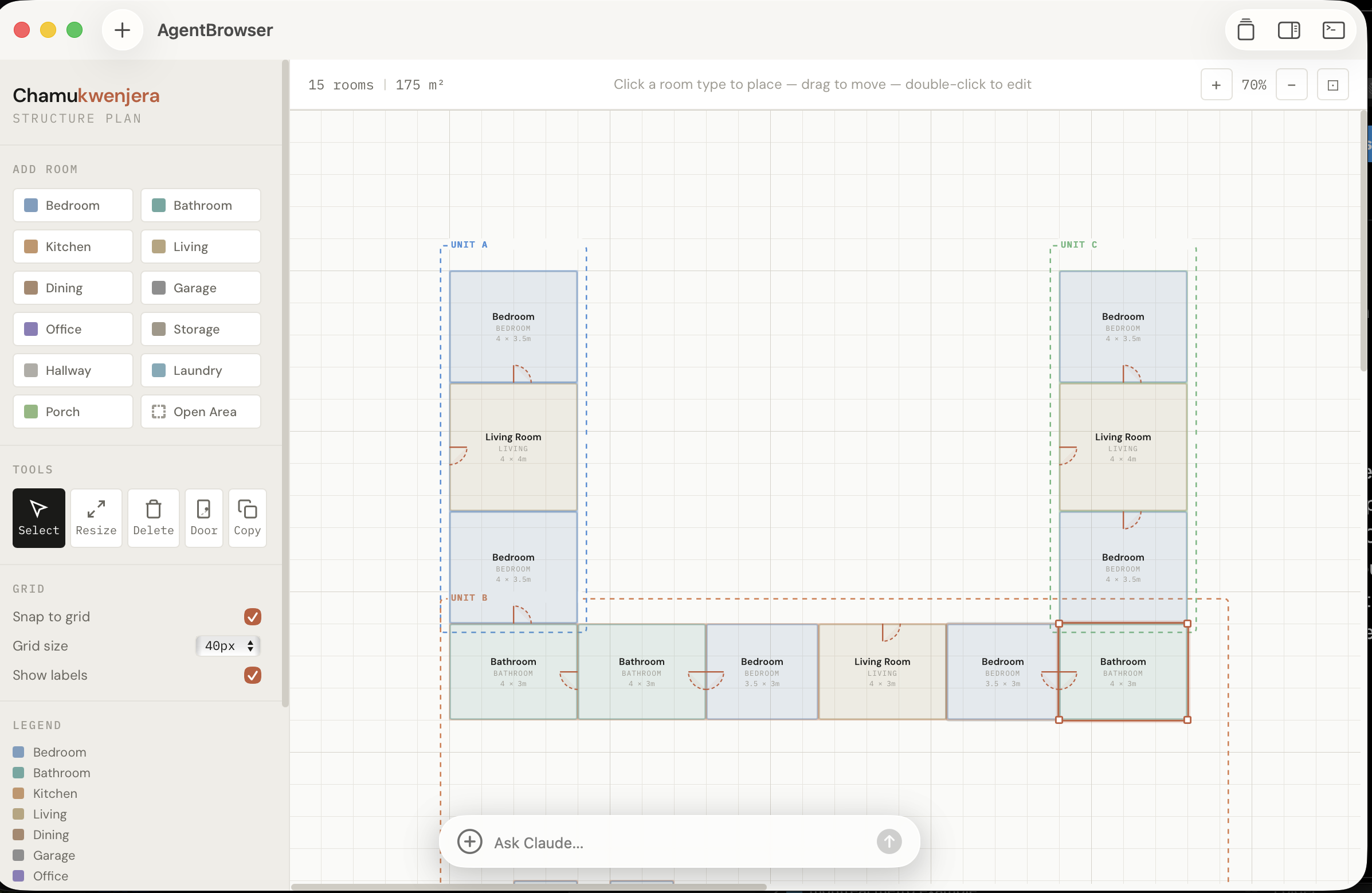Toggle the sidebar panel icon in the titlebar
The width and height of the screenshot is (1372, 893).
[x=1289, y=29]
